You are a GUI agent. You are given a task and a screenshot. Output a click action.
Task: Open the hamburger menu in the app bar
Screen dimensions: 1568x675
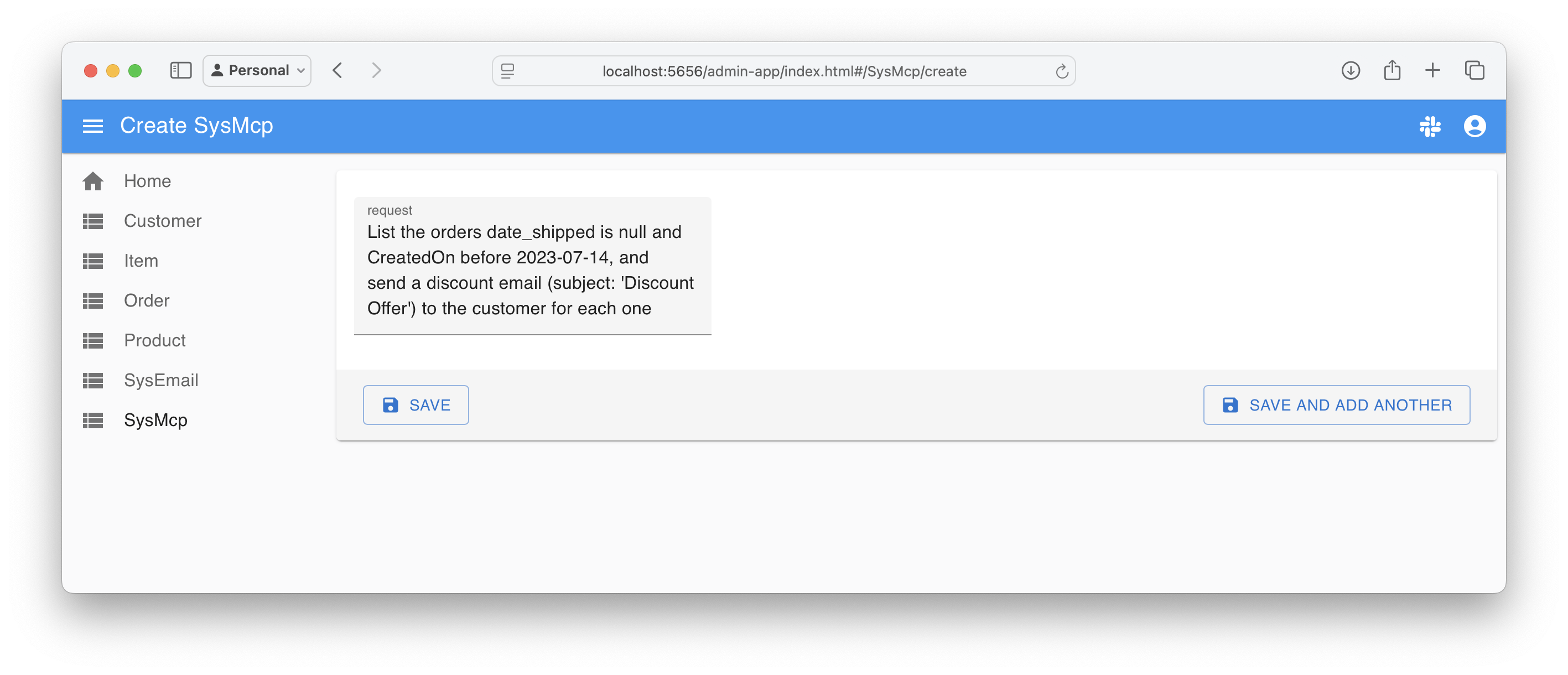click(92, 126)
